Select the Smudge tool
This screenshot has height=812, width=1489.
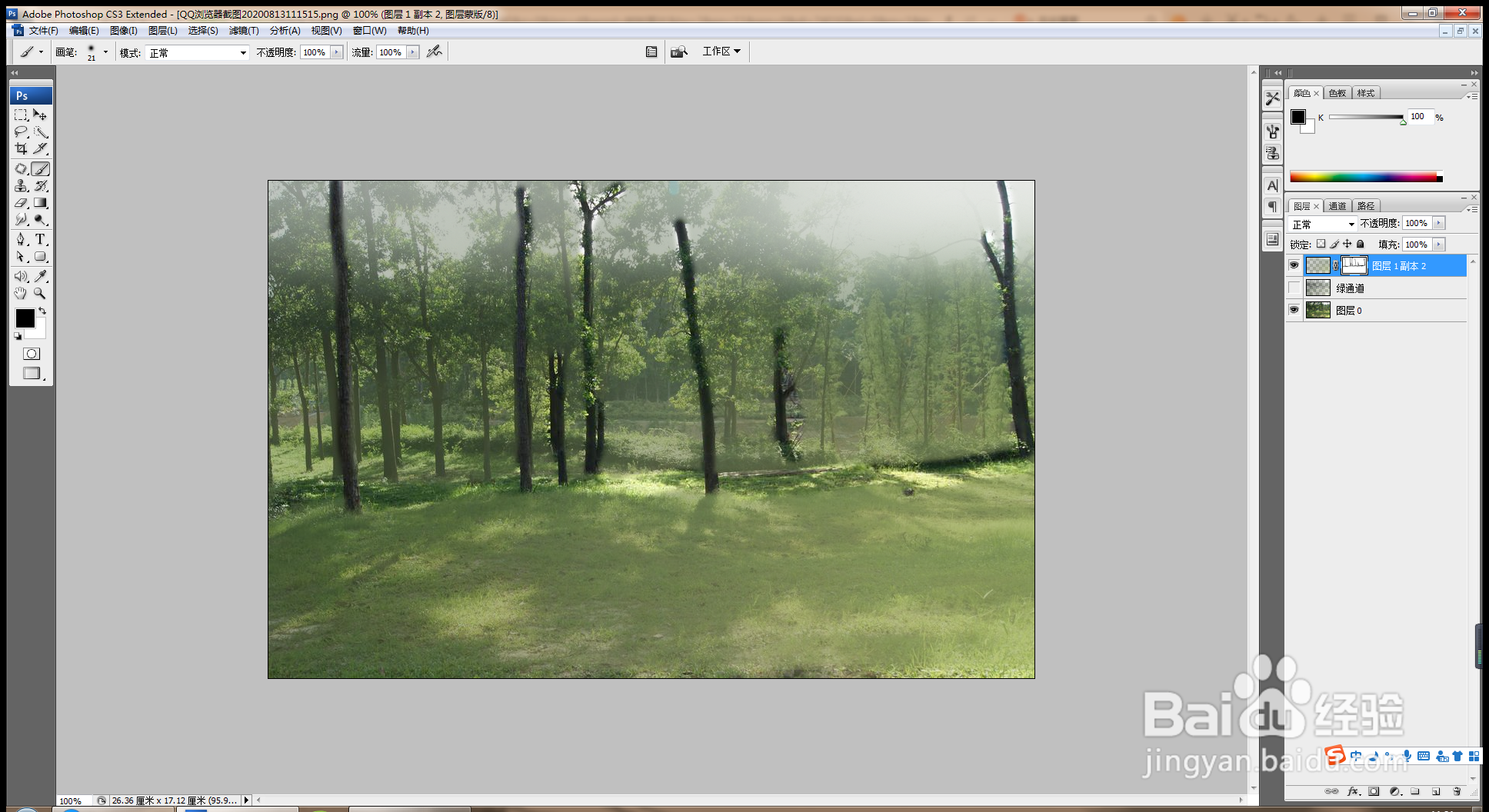(21, 220)
